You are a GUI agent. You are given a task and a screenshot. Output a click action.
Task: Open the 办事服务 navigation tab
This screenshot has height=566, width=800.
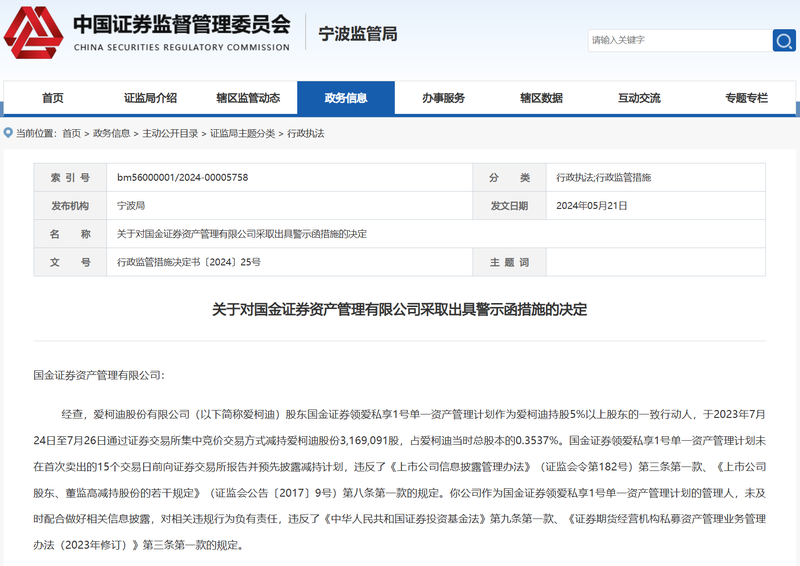pos(443,97)
